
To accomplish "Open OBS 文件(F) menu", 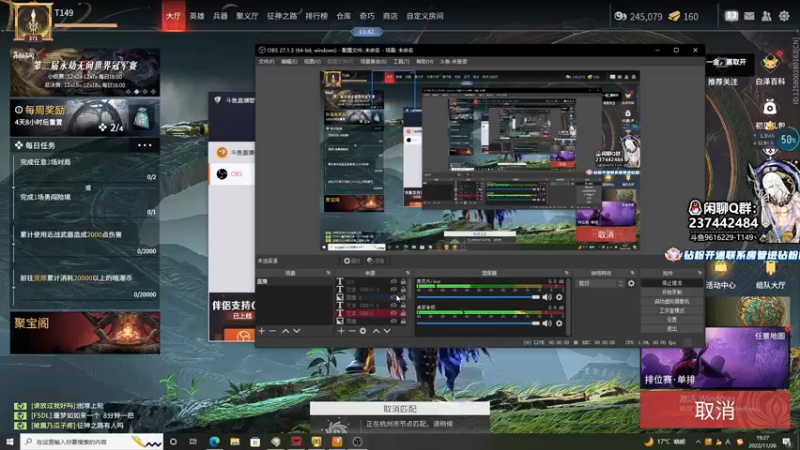I will 266,62.
